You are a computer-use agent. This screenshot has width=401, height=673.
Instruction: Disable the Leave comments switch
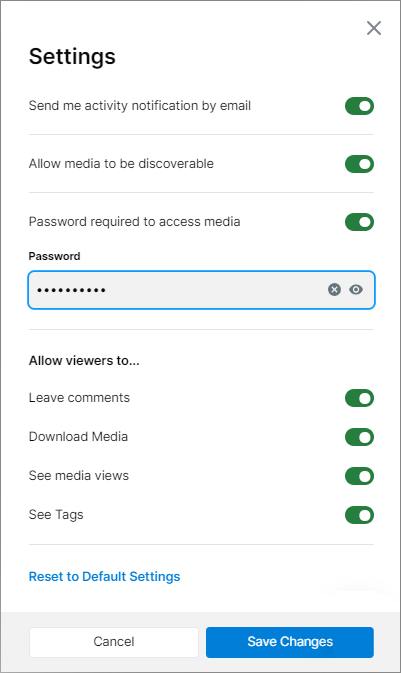pos(359,398)
